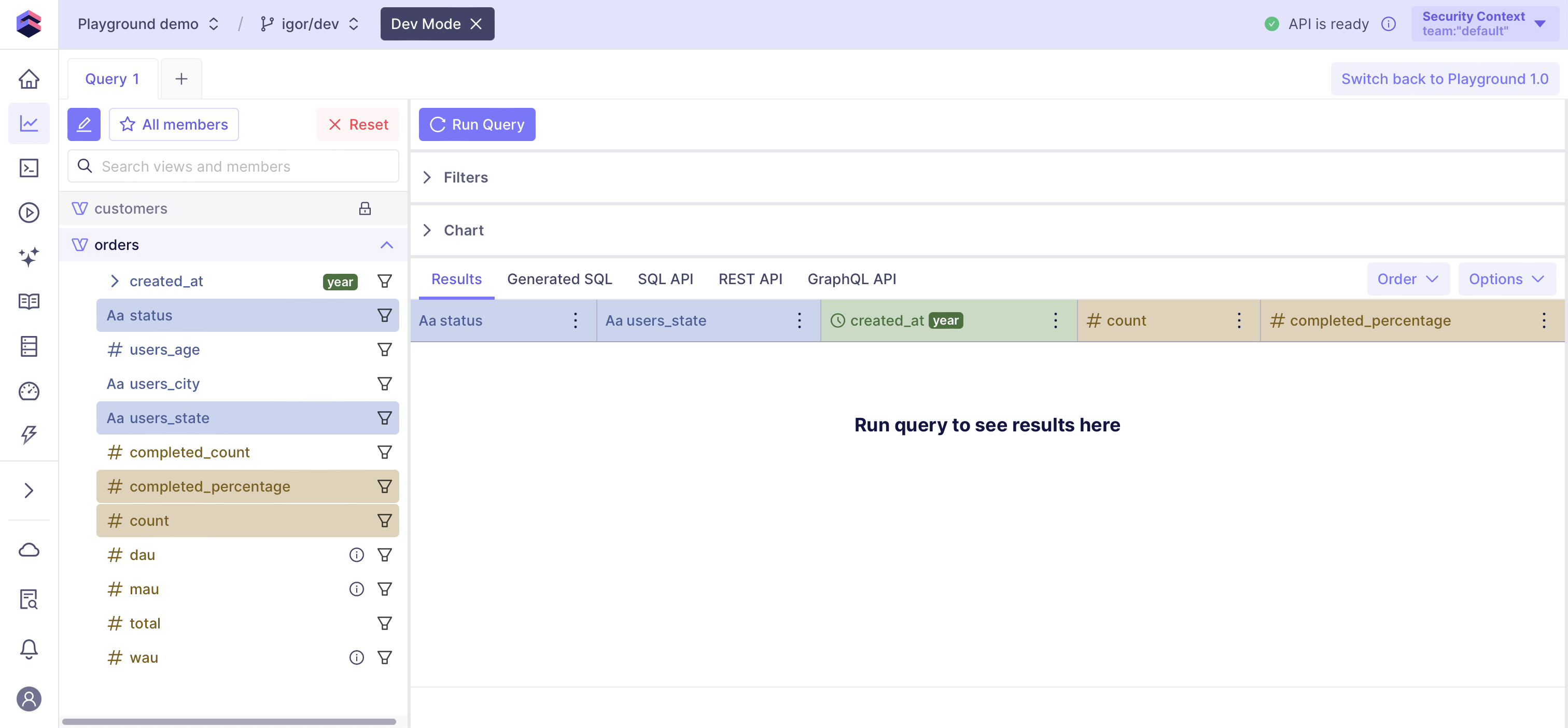Switch to the Generated SQL tab
This screenshot has height=728, width=1568.
(x=559, y=279)
